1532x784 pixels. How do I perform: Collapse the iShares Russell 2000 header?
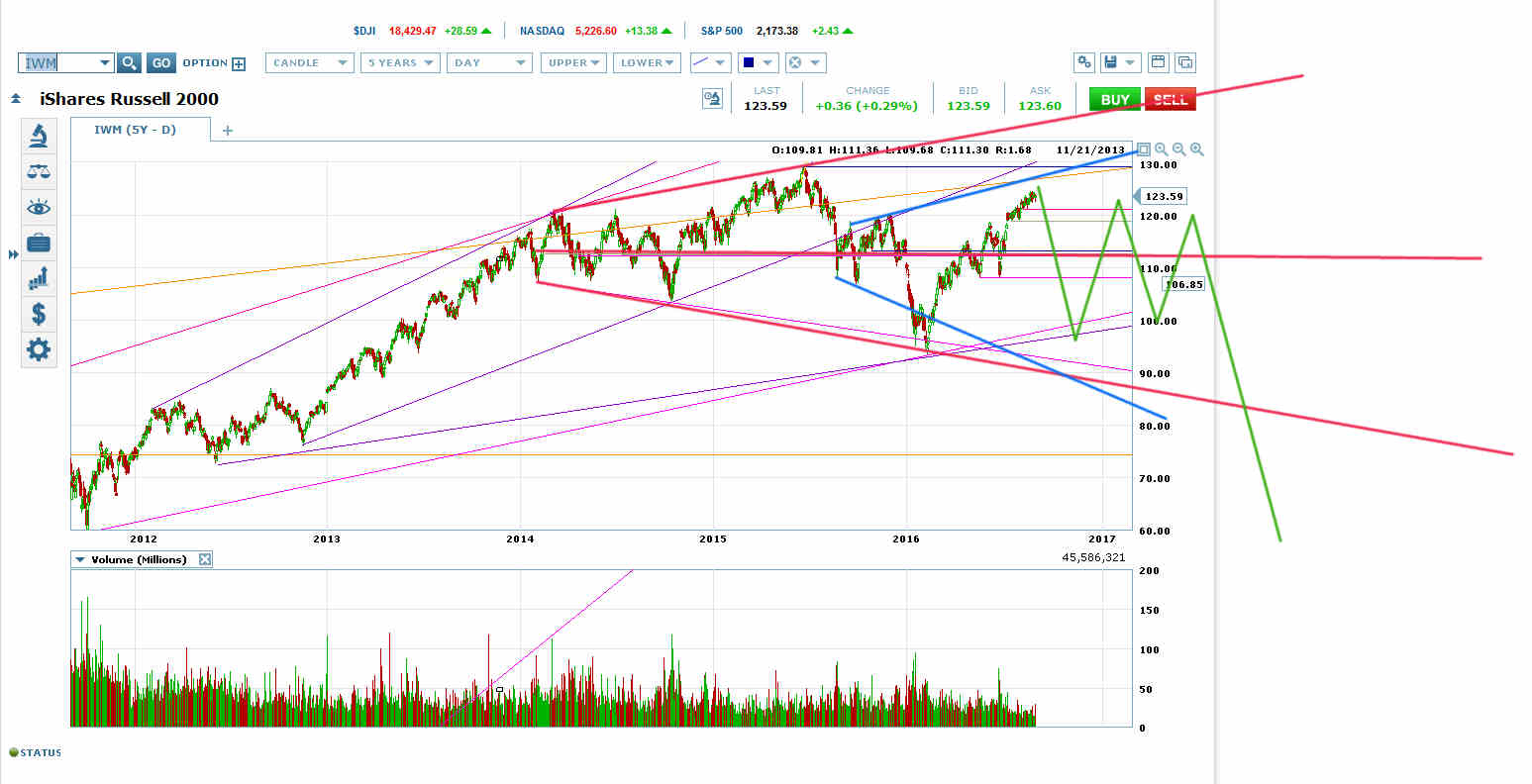[x=16, y=99]
